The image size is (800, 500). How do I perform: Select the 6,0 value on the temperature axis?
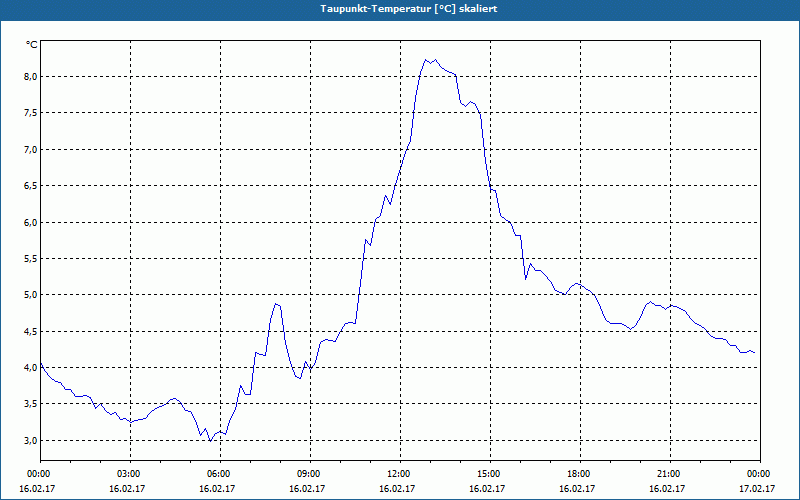pos(31,222)
